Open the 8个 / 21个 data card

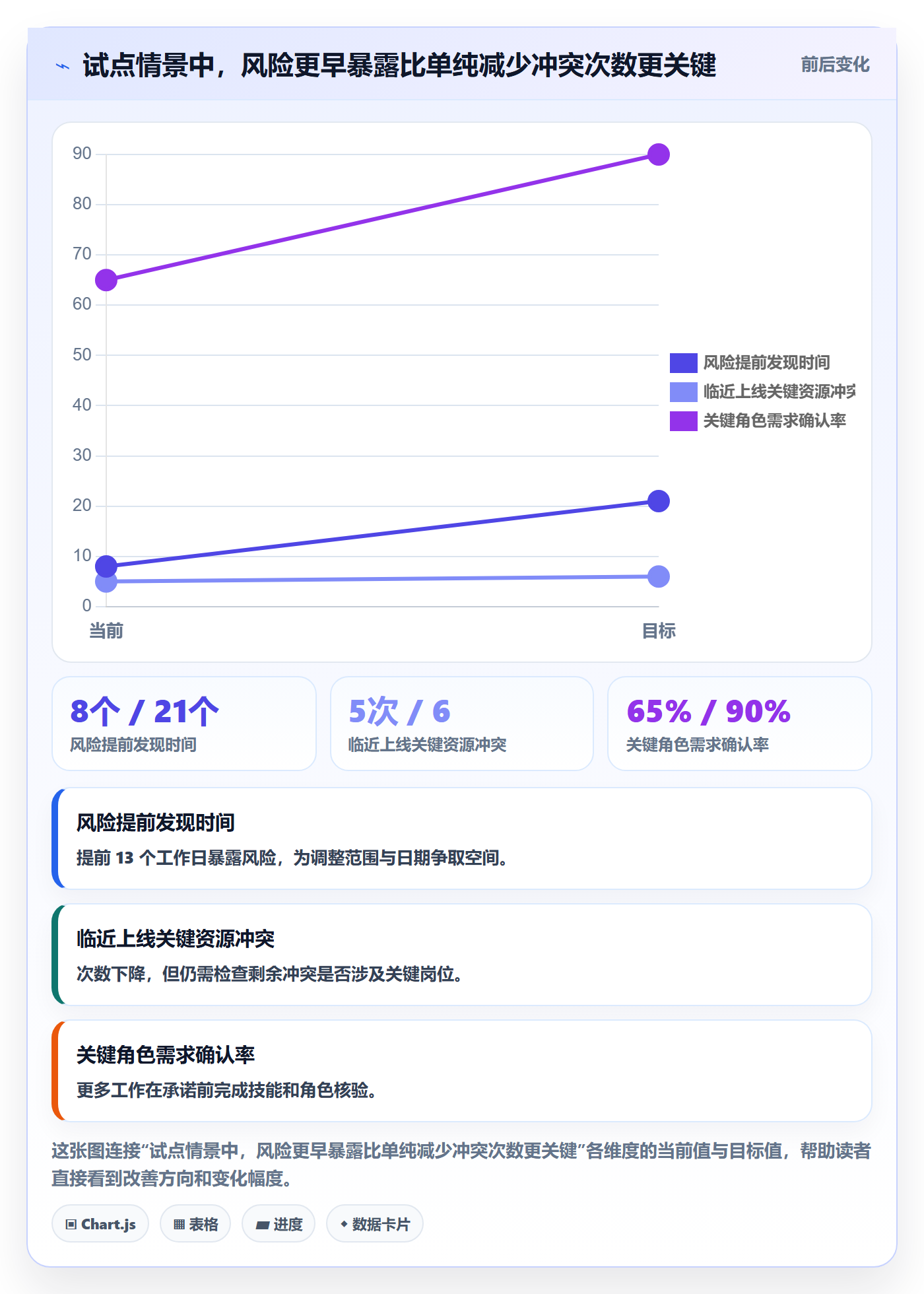pos(184,724)
